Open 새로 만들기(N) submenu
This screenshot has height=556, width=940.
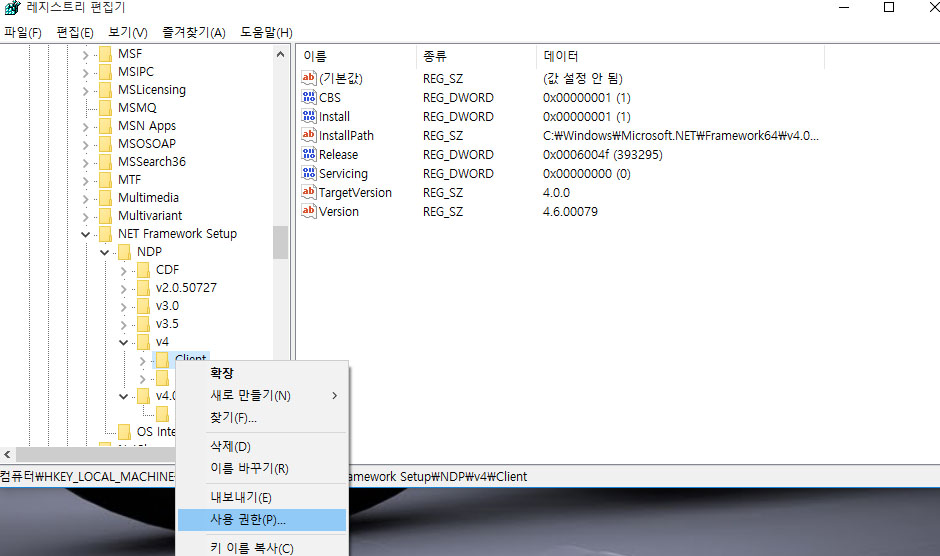(x=250, y=395)
